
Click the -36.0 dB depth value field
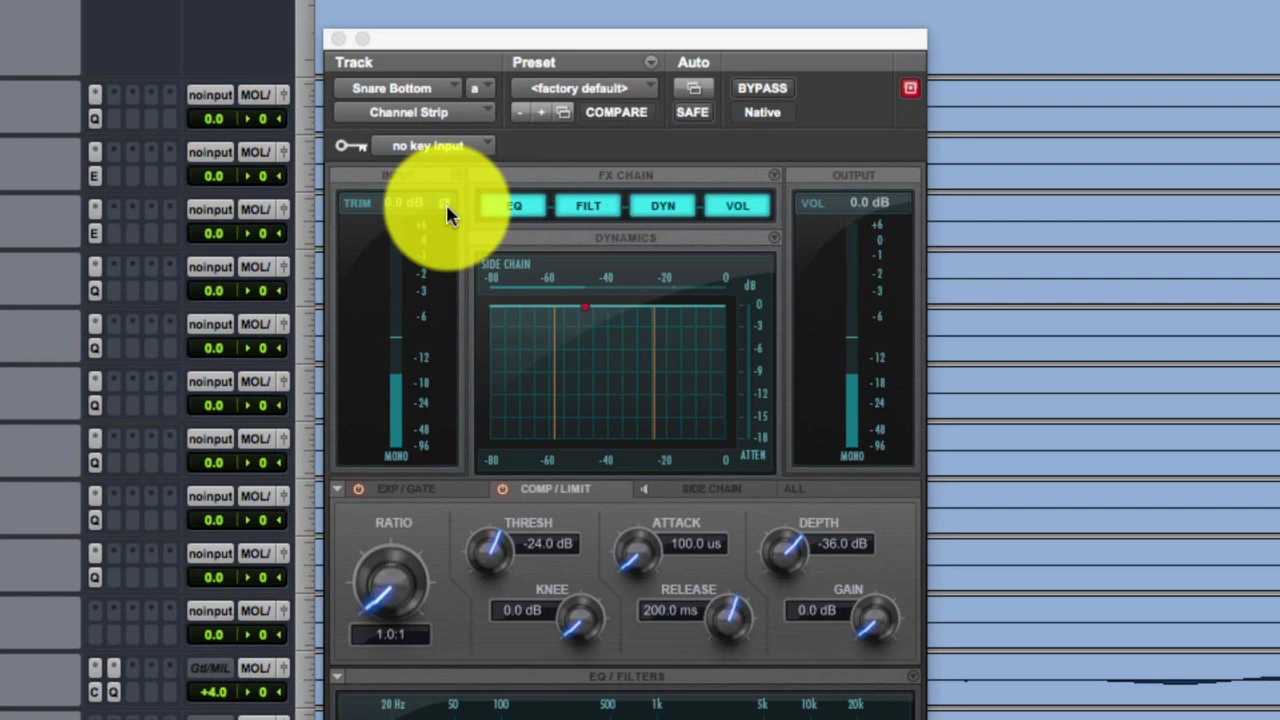coord(843,544)
